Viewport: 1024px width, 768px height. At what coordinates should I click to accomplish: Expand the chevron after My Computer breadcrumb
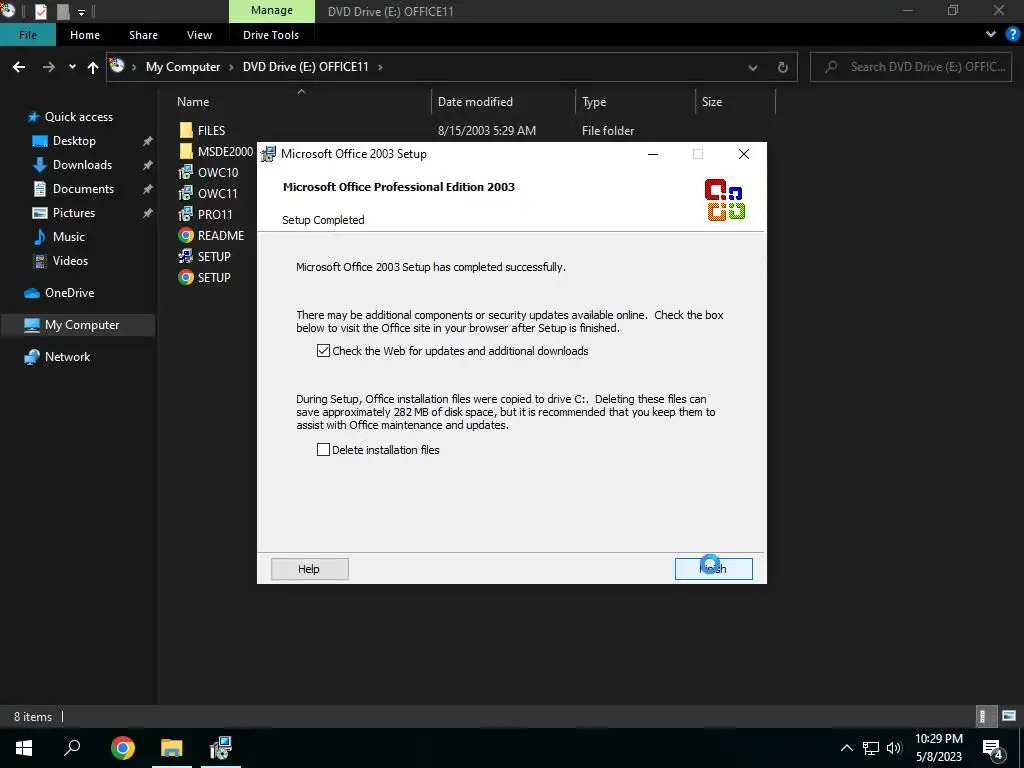pos(231,67)
